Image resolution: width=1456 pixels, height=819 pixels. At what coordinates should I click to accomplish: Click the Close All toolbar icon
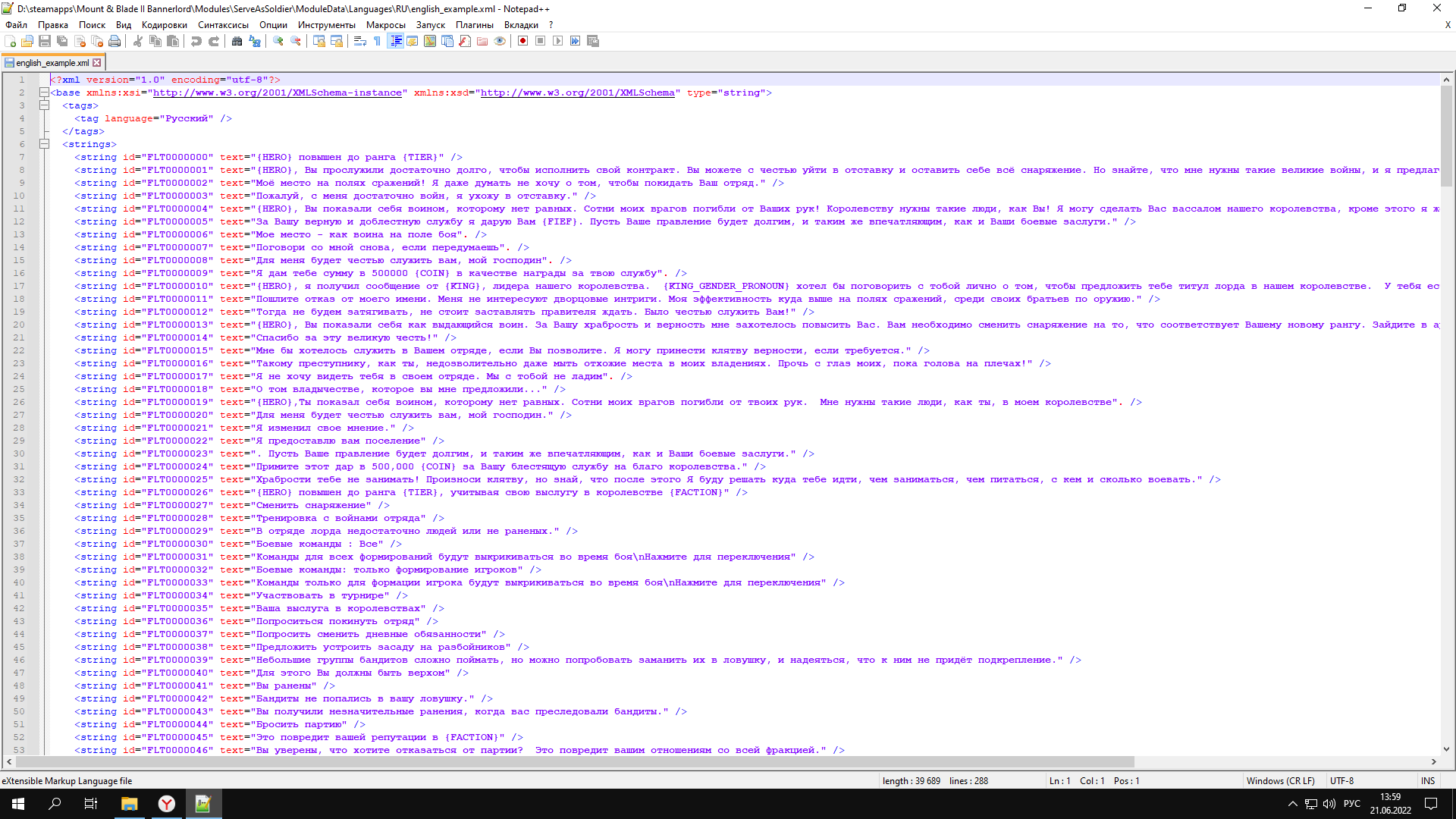pyautogui.click(x=97, y=41)
